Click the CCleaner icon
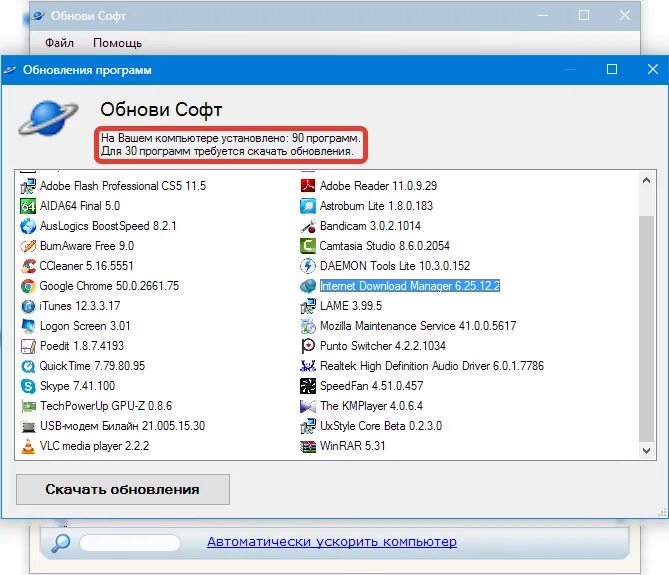Viewport: 669px width, 575px height. click(x=28, y=266)
